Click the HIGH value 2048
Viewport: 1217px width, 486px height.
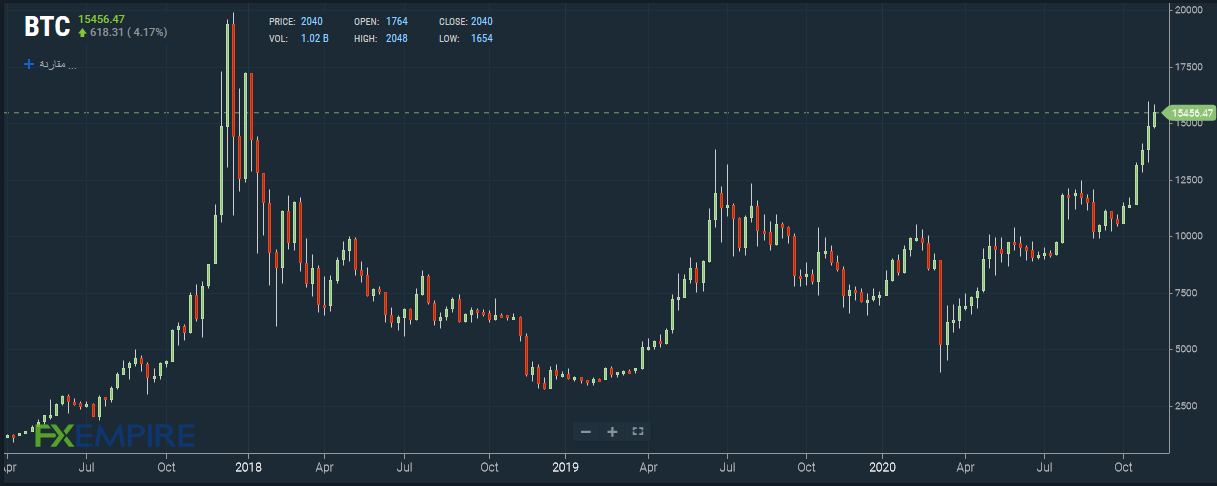click(x=396, y=38)
